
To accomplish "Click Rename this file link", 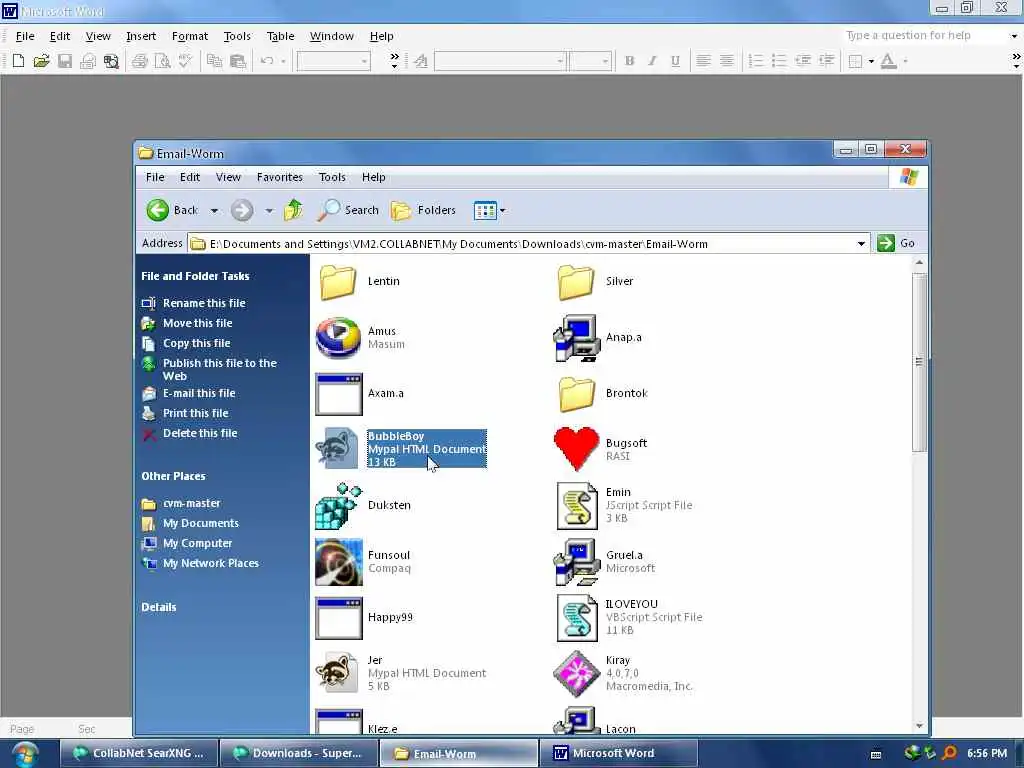I will click(x=204, y=303).
